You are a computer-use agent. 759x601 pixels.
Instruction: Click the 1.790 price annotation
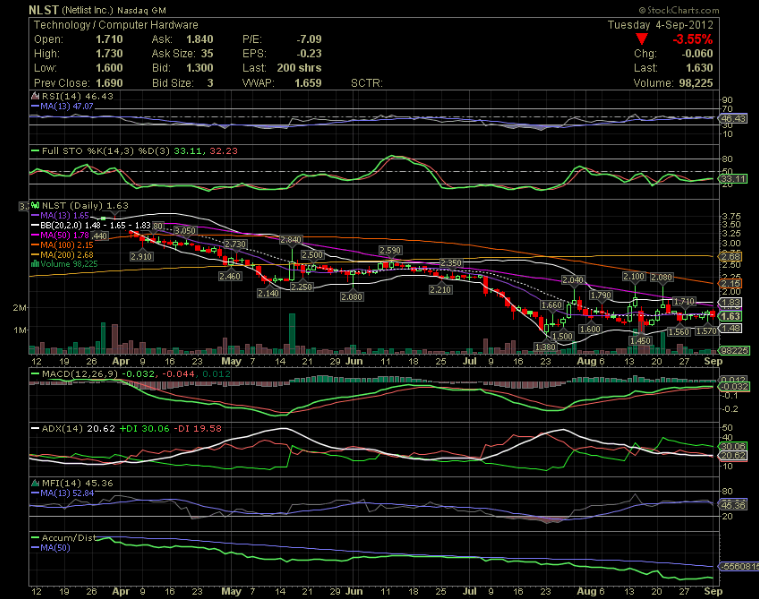click(601, 295)
